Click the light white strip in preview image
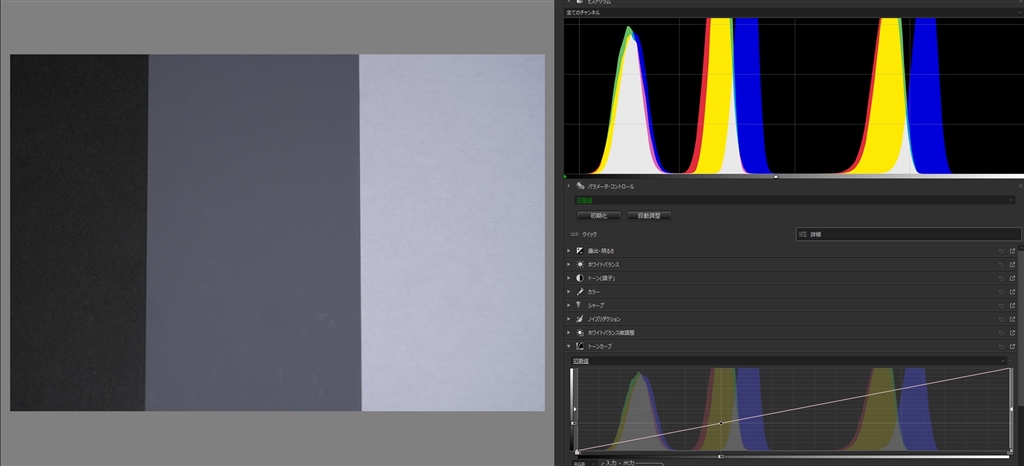The image size is (1024, 466). (x=453, y=232)
